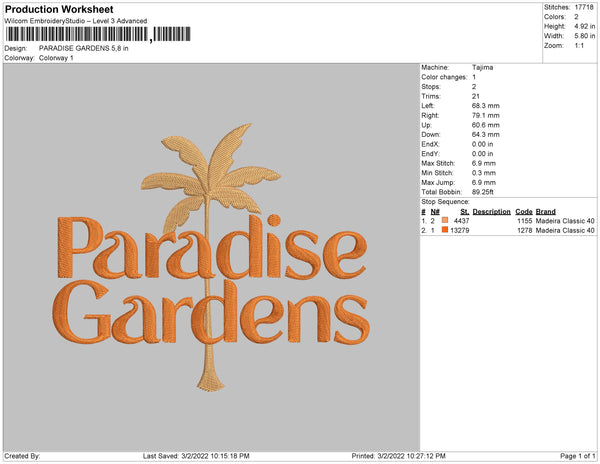600x464 pixels.
Task: Click the design name 'PARADISE GARDENS 5,8 in'
Action: click(x=83, y=49)
